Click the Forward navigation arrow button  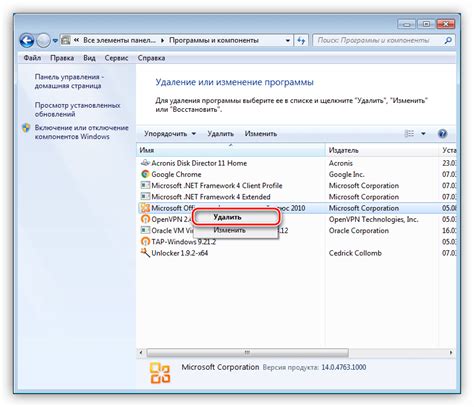tap(43, 41)
